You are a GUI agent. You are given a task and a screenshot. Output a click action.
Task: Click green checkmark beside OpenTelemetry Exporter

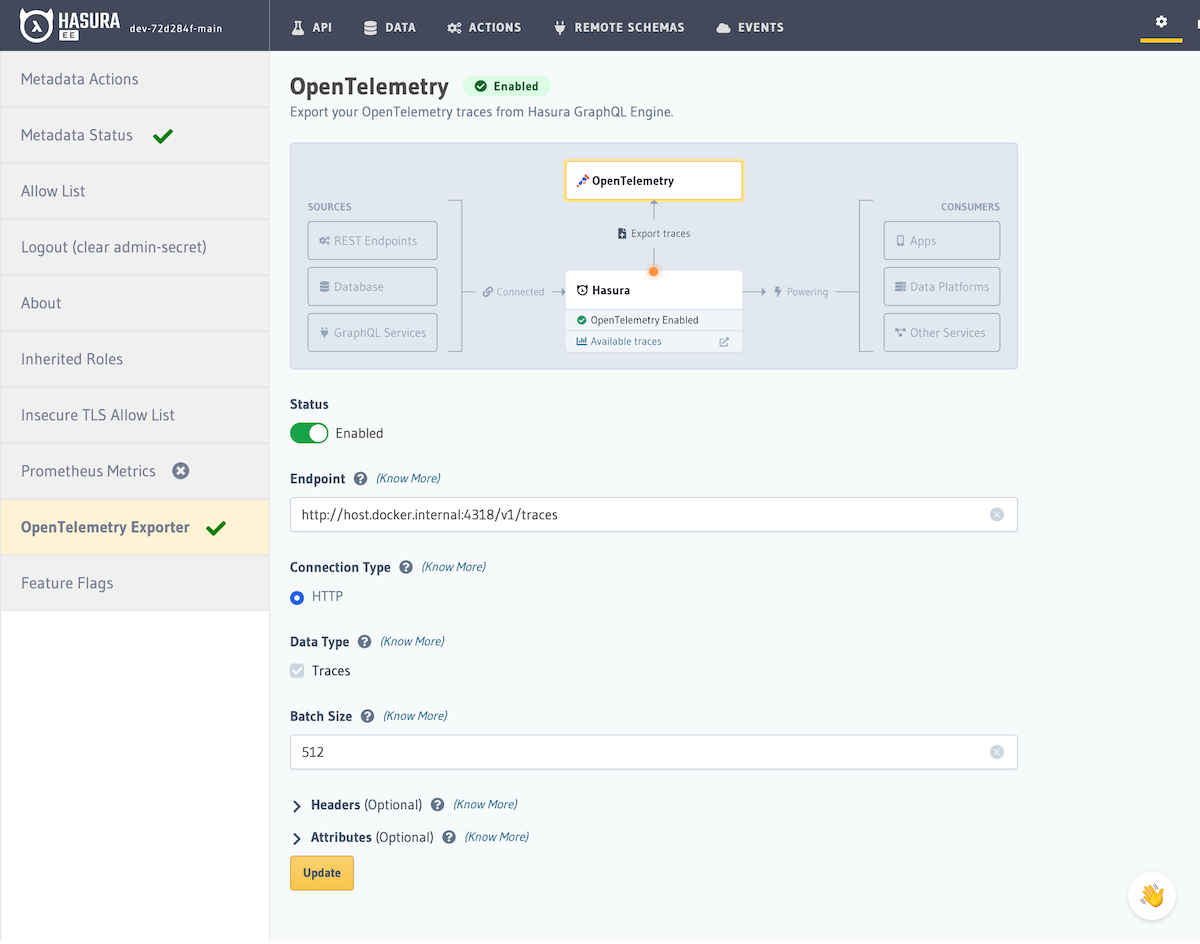click(x=216, y=528)
